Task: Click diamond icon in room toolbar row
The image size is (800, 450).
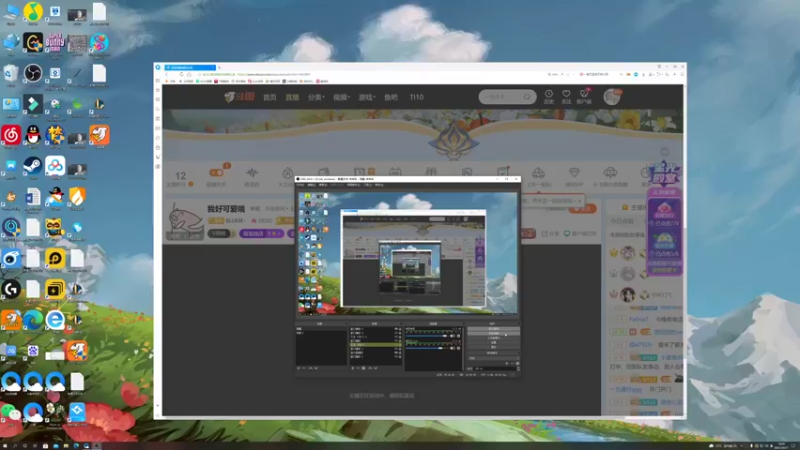Action: point(574,173)
